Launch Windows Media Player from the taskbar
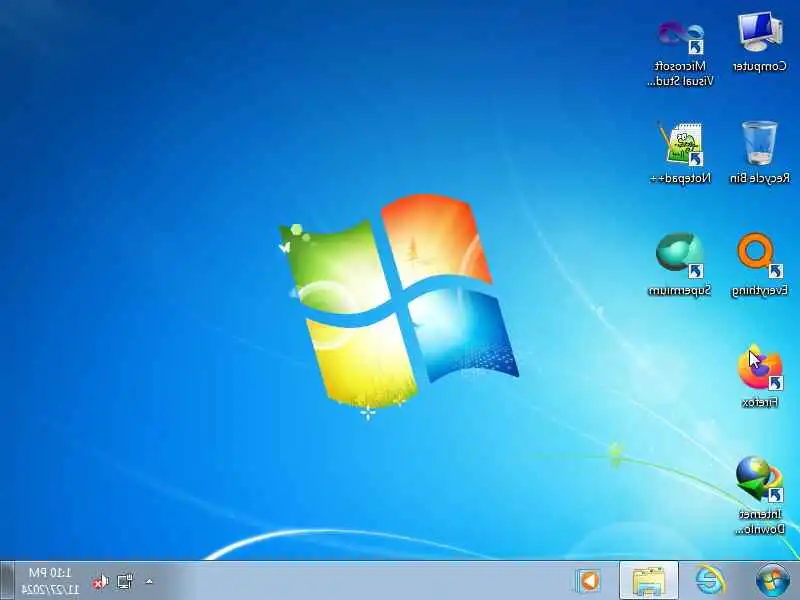Screen dimensions: 800x600 (589, 581)
